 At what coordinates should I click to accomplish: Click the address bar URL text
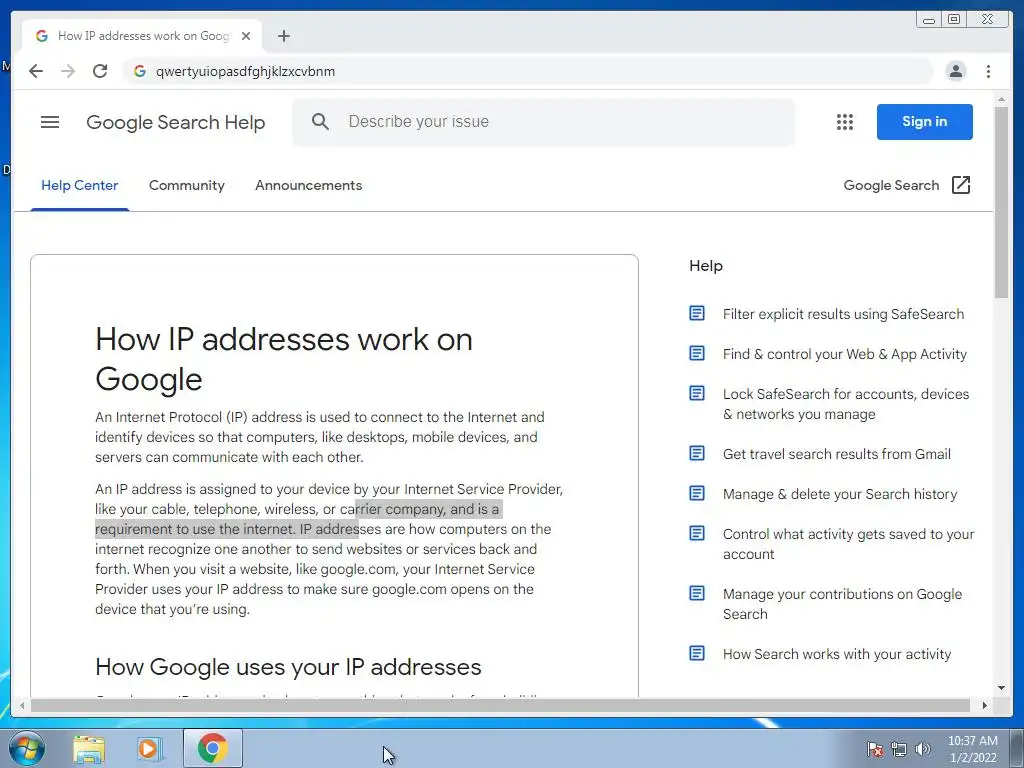point(246,71)
